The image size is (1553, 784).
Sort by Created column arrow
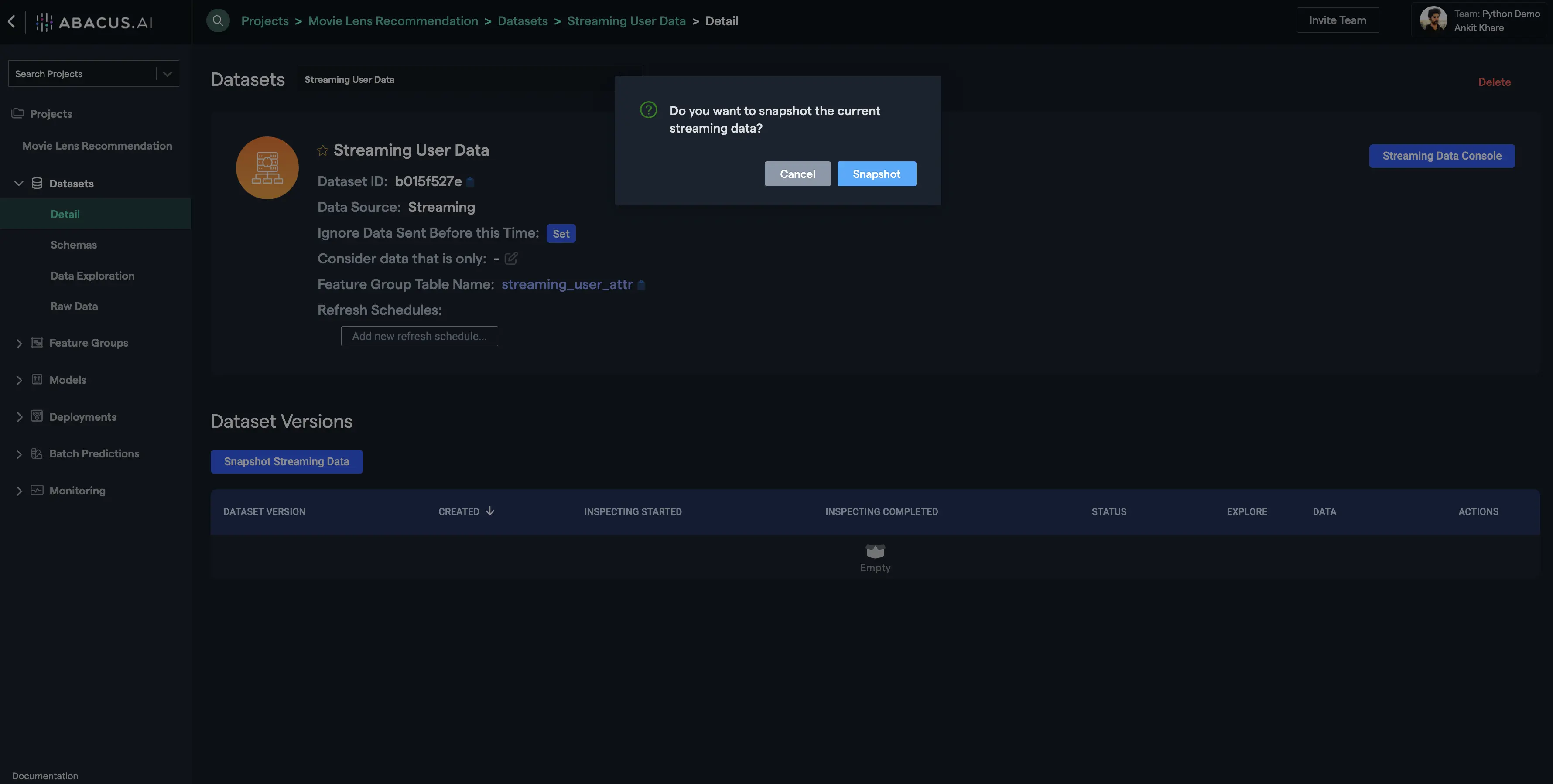pyautogui.click(x=489, y=511)
